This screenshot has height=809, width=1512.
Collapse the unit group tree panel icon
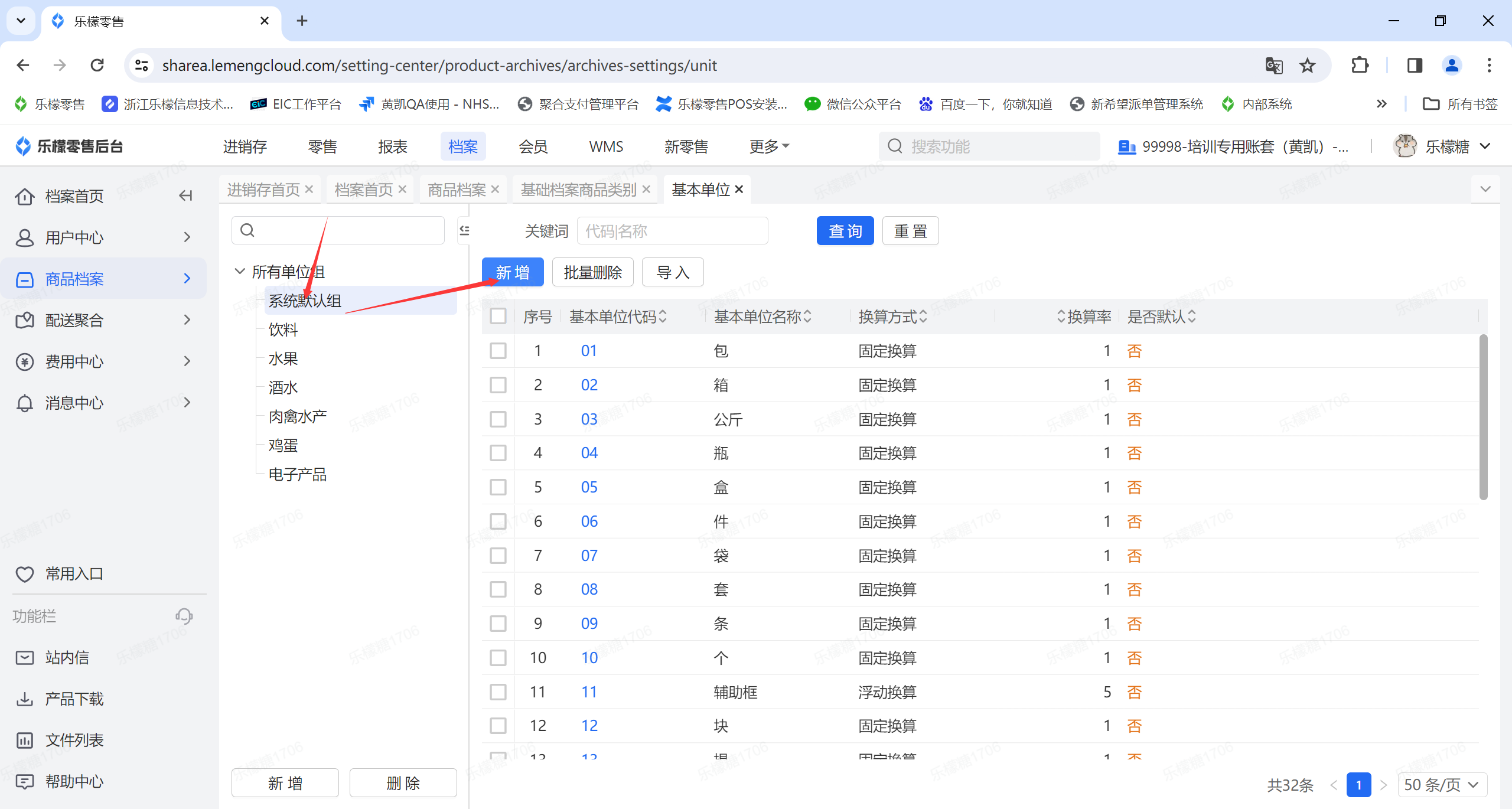pos(465,230)
